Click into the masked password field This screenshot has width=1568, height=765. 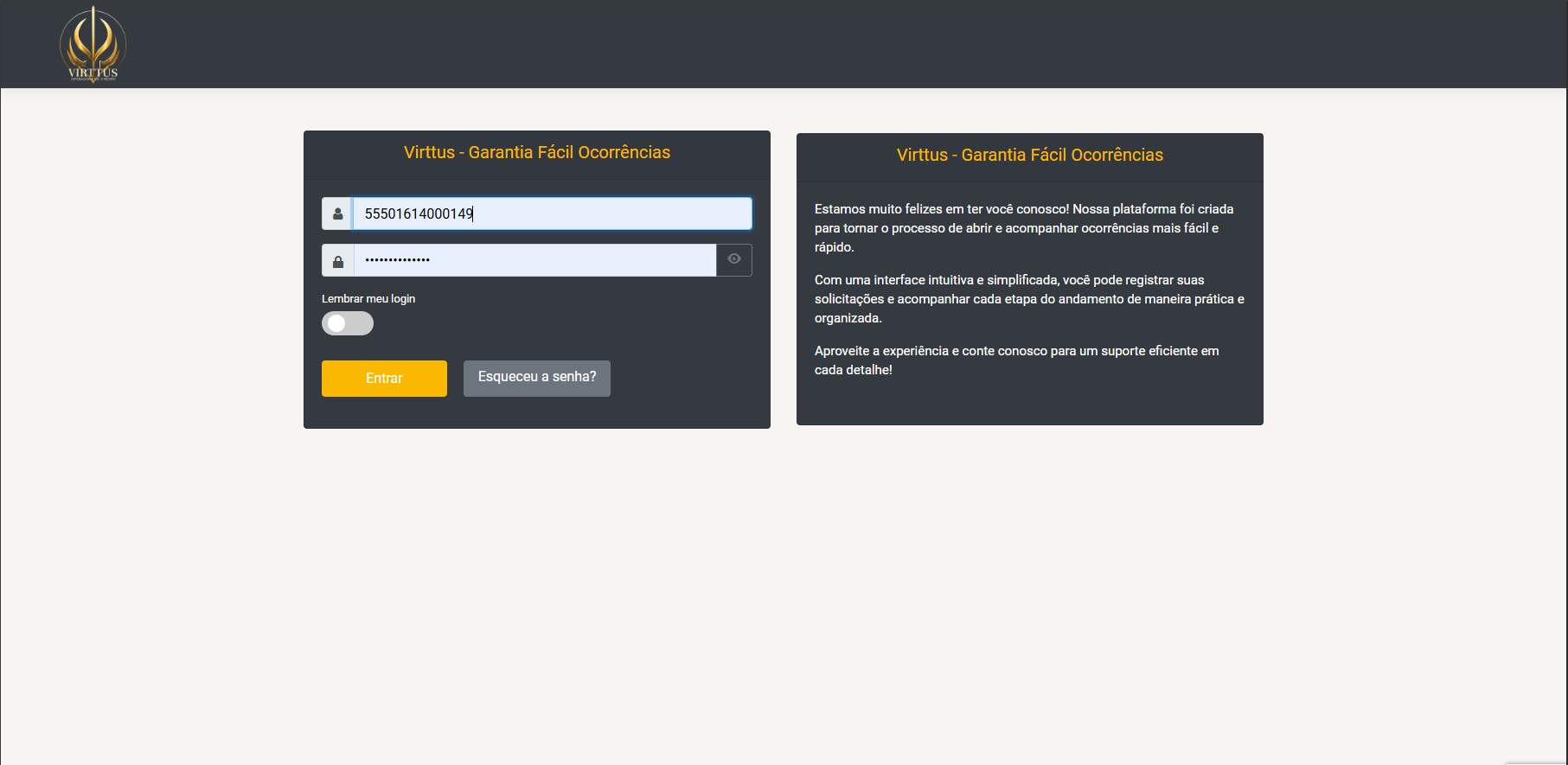(x=534, y=260)
